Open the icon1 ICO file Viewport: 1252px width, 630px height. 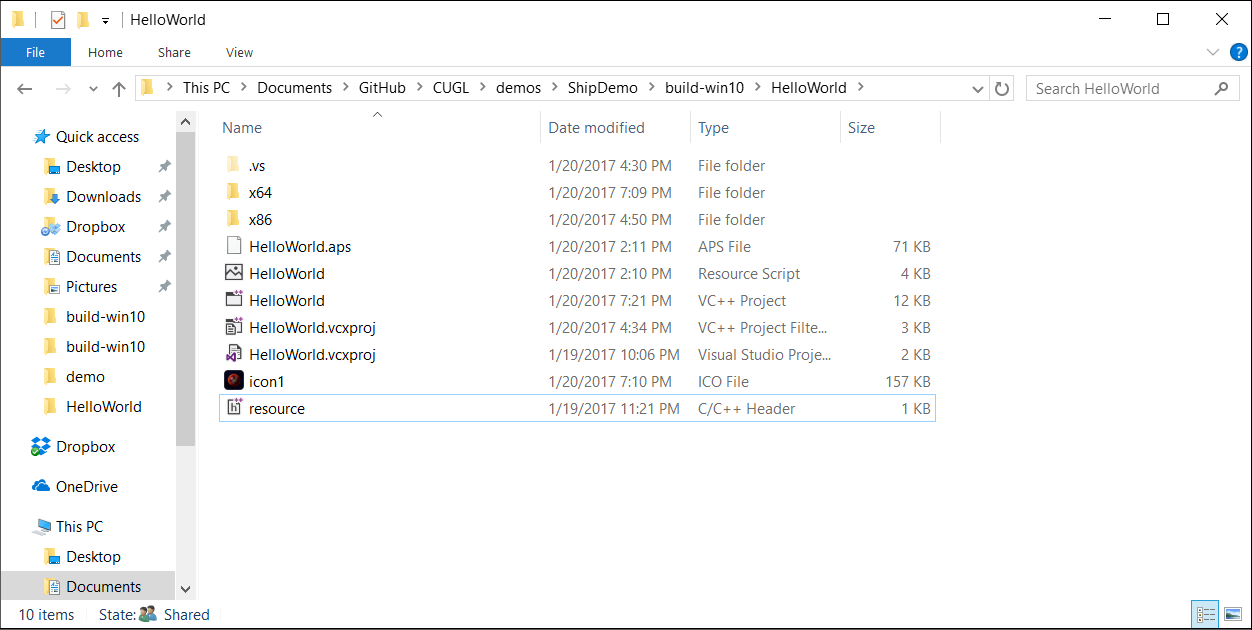[266, 381]
